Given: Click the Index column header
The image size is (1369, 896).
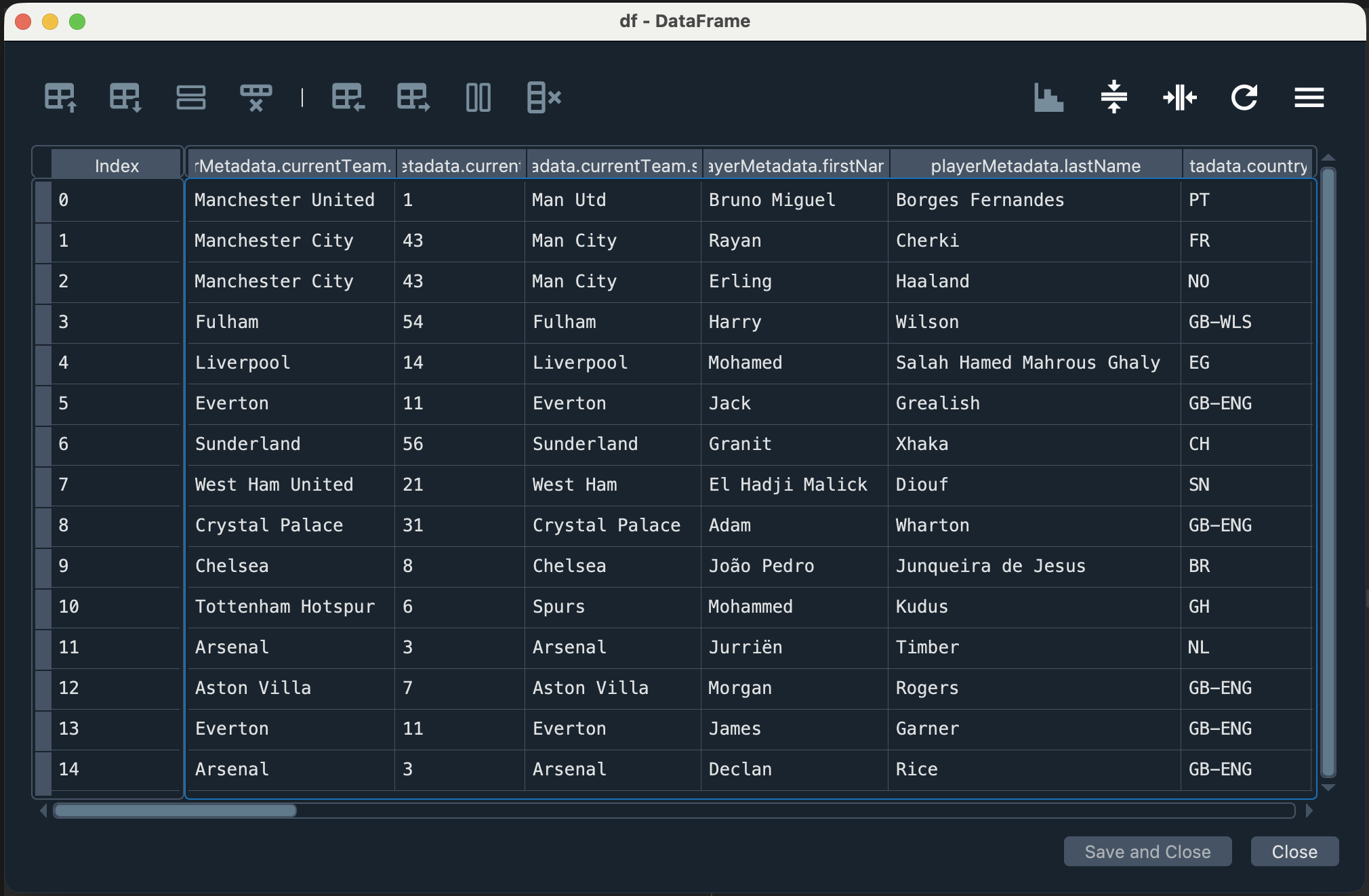Looking at the screenshot, I should point(117,166).
